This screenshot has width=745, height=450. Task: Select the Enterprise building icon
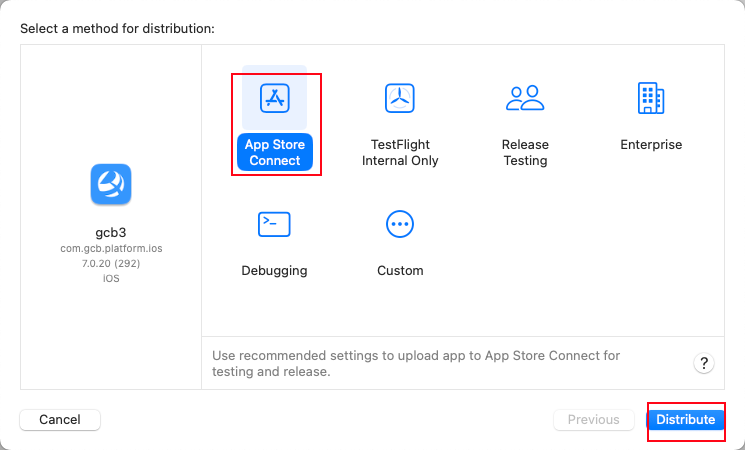(651, 98)
